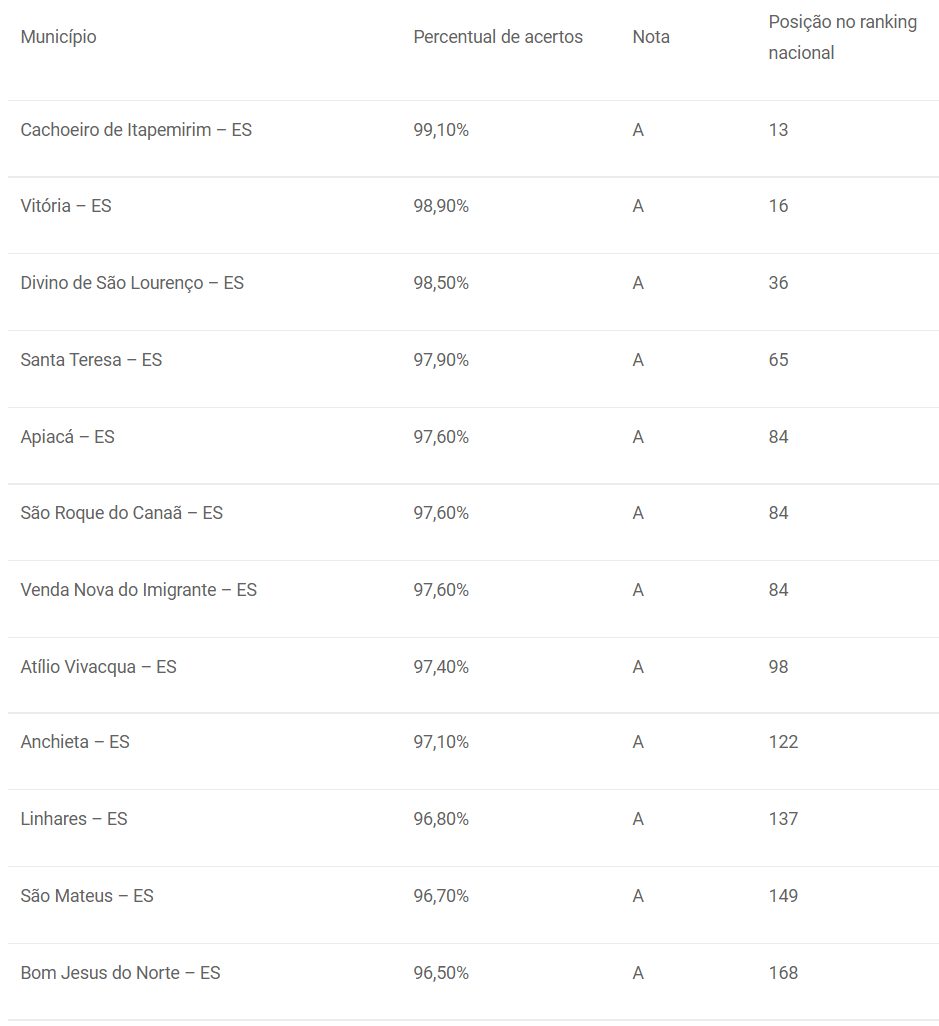Click Venda Nova do Imigrante – ES
939x1026 pixels.
click(x=139, y=590)
